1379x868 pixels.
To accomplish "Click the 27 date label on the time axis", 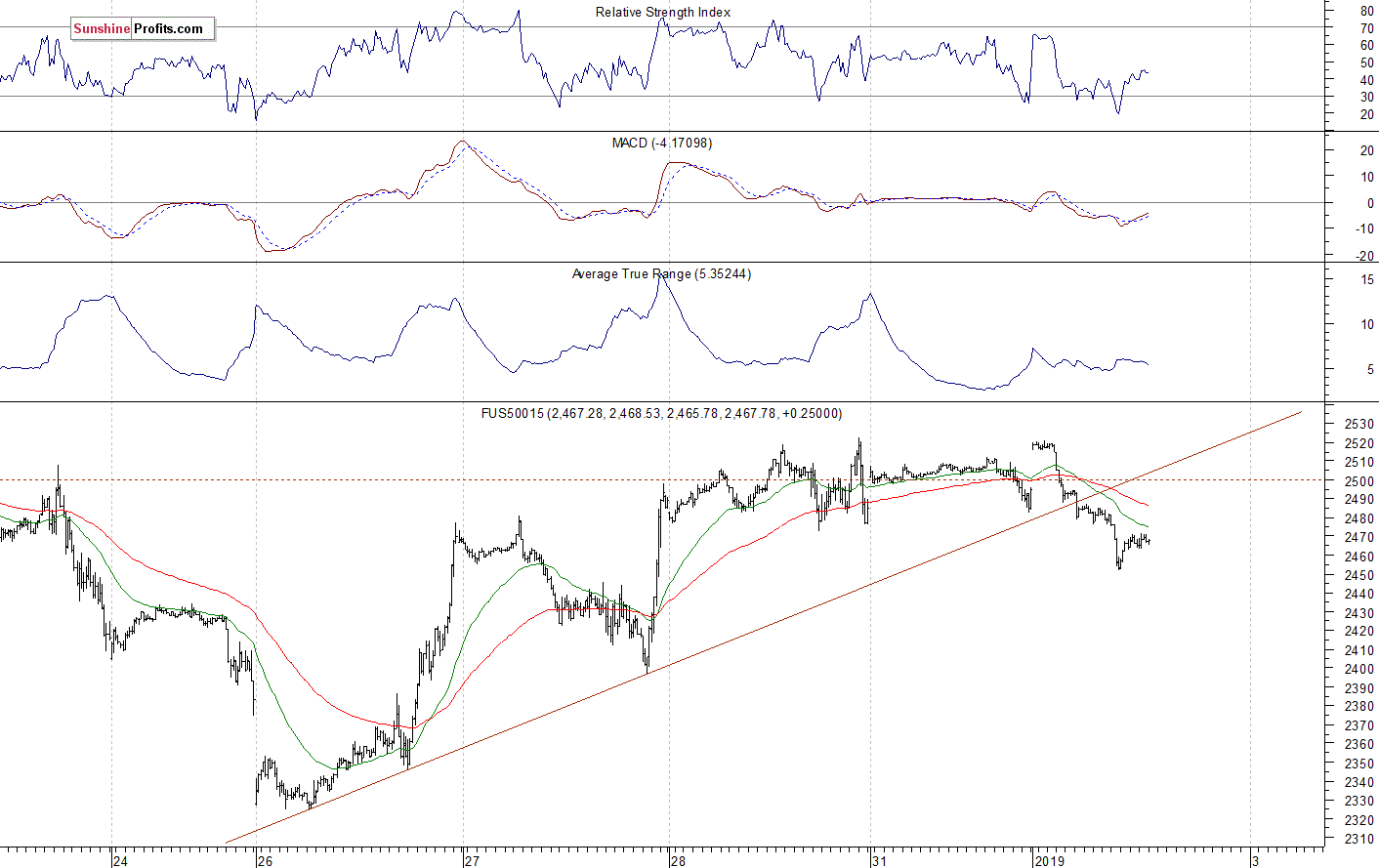I will [473, 861].
